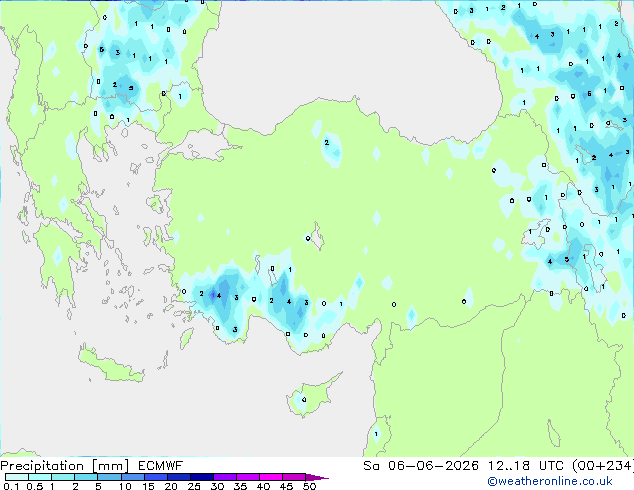634x490 pixels.
Task: Pick the 30–35 mm purple legend swatch
Action: (224, 477)
